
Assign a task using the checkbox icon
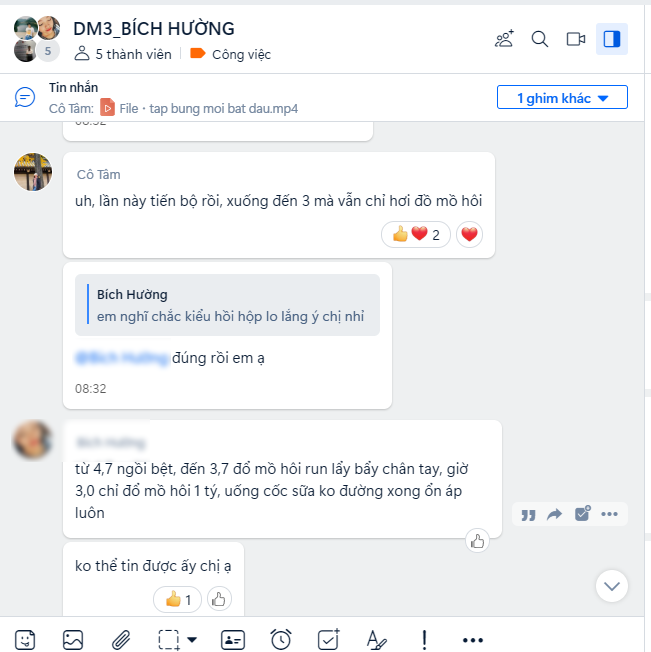coord(329,639)
